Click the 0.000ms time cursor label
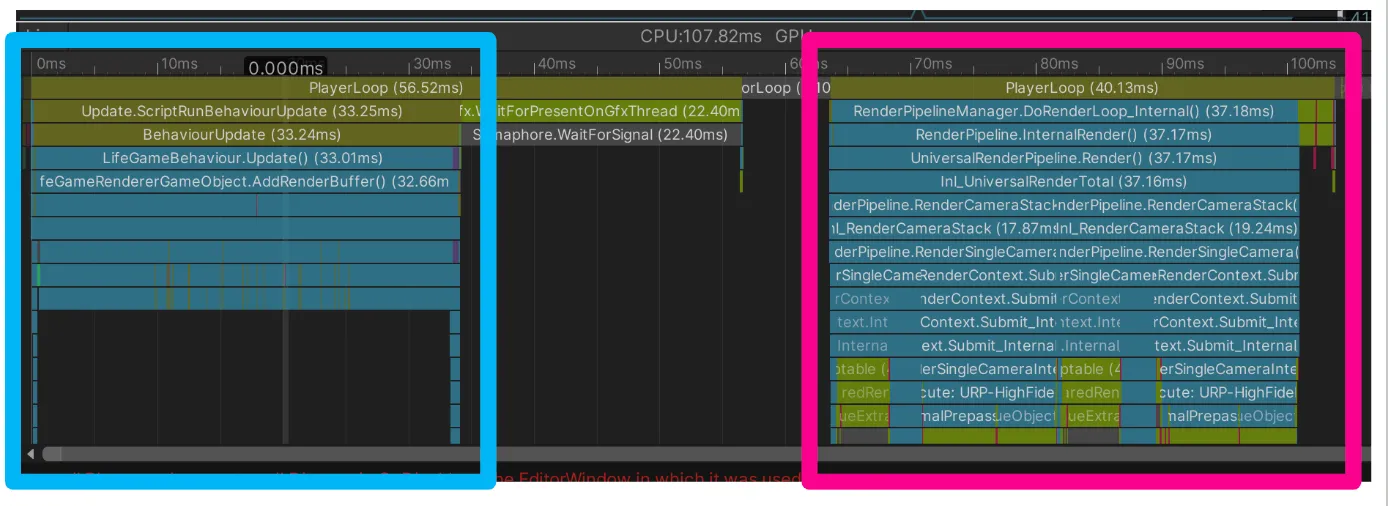 pyautogui.click(x=286, y=68)
